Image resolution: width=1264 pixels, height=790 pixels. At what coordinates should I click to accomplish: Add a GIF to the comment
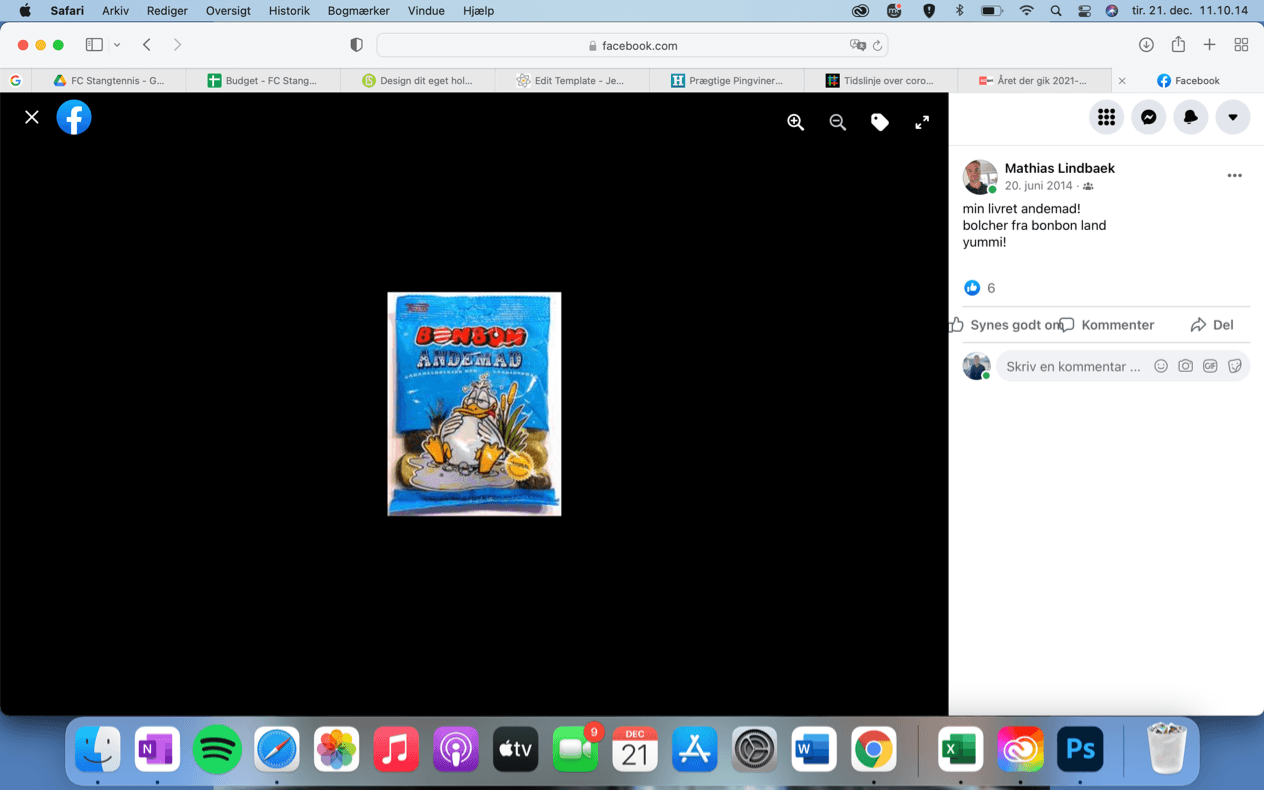pos(1210,366)
